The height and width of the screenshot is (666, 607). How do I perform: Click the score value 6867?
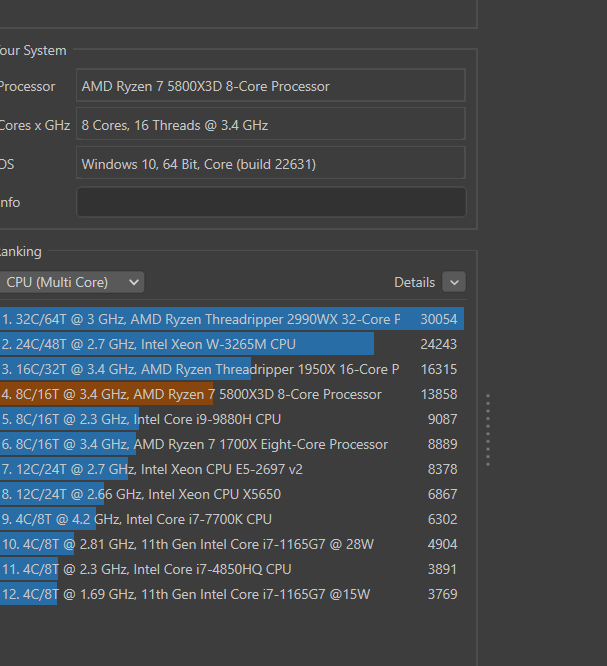pos(442,495)
